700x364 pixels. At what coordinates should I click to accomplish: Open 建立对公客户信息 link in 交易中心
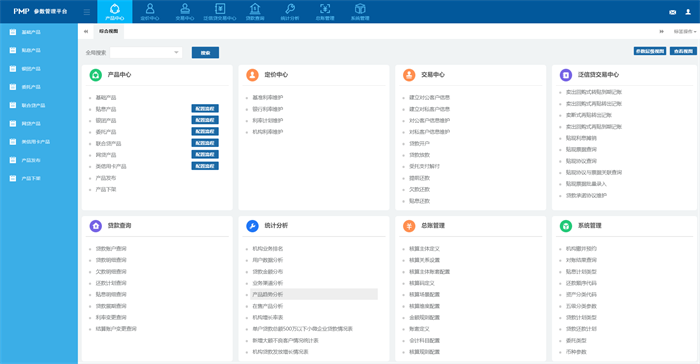(429, 97)
